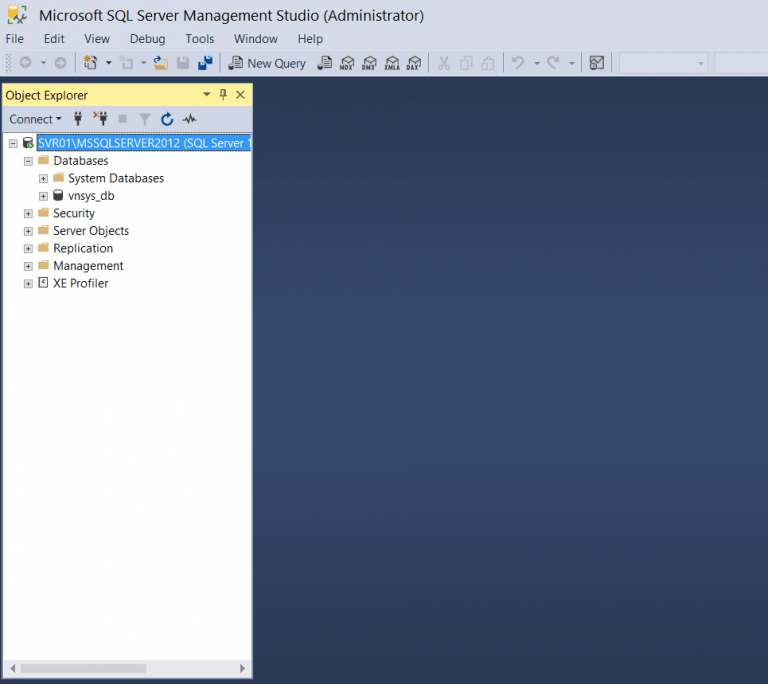Expand the XE Profiler node
This screenshot has width=768, height=684.
pyautogui.click(x=28, y=284)
